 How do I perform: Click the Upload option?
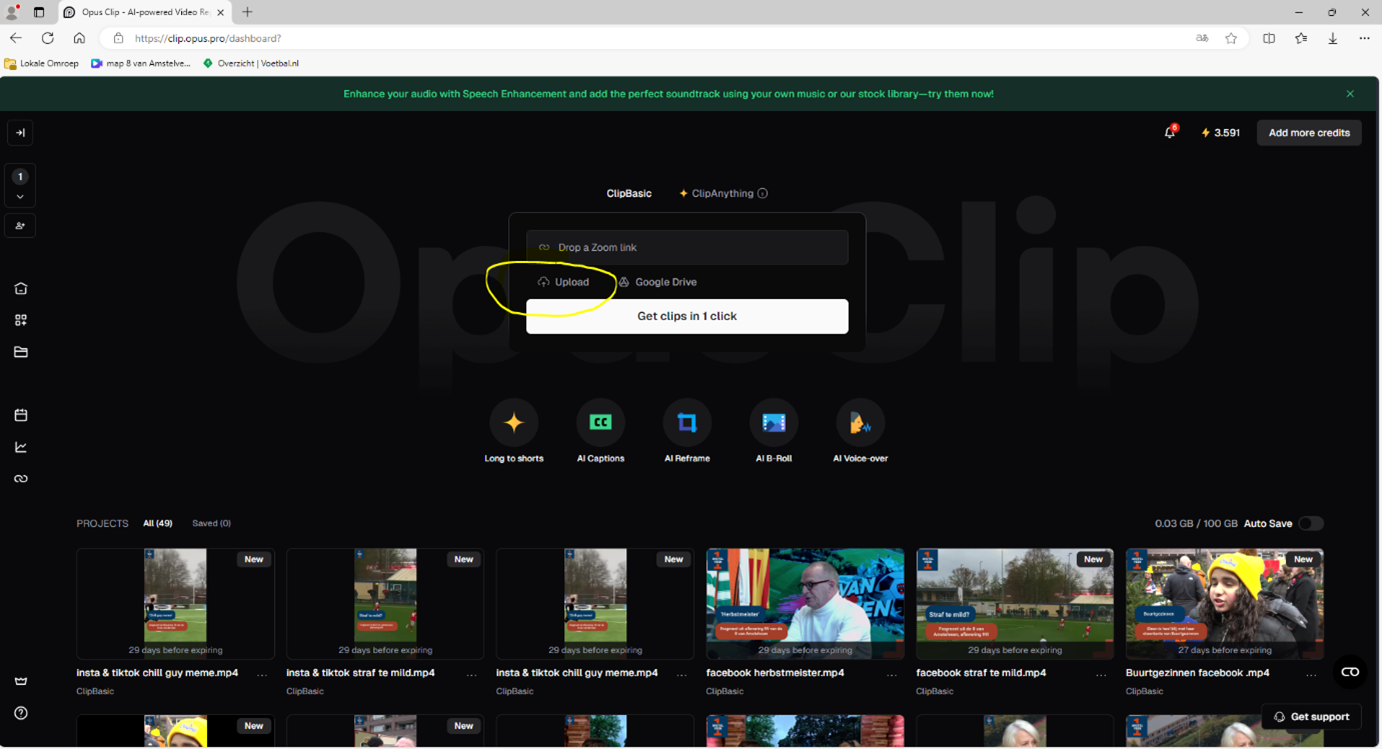(564, 282)
